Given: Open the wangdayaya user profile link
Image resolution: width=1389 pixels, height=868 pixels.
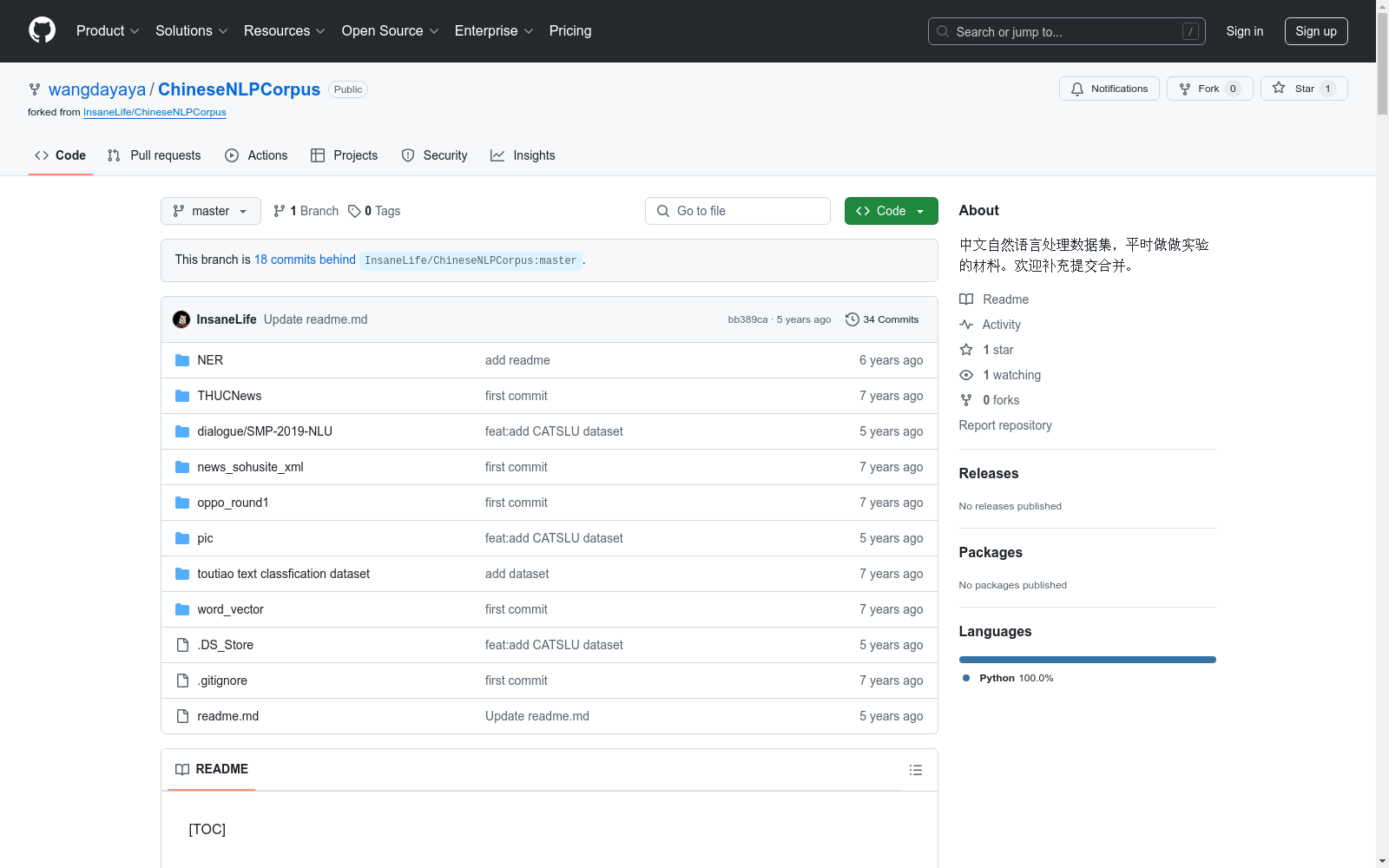Looking at the screenshot, I should (x=97, y=89).
